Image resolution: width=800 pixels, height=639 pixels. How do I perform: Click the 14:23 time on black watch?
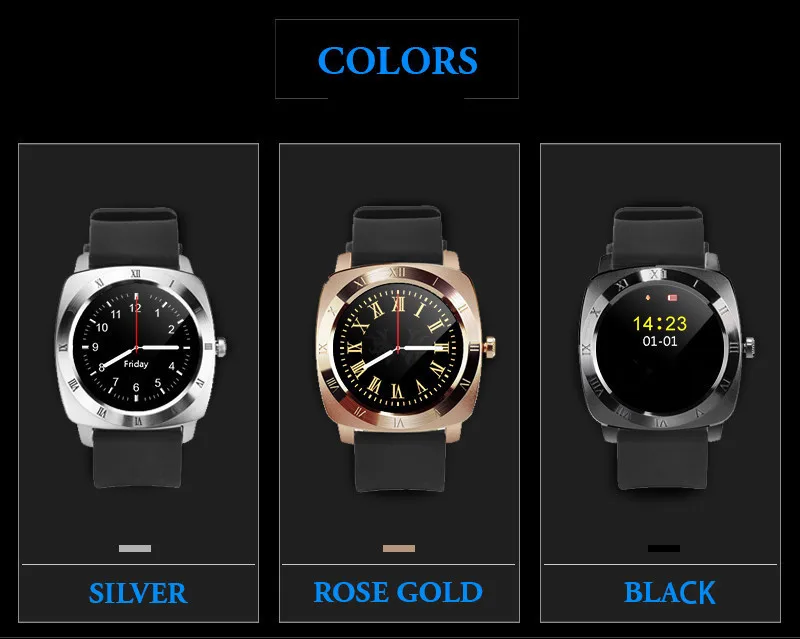click(660, 324)
